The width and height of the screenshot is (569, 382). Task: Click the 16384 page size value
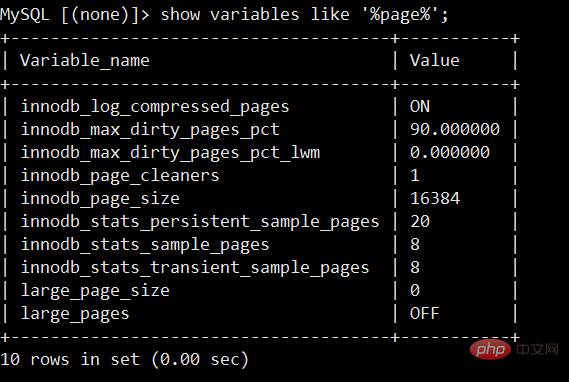pyautogui.click(x=435, y=198)
